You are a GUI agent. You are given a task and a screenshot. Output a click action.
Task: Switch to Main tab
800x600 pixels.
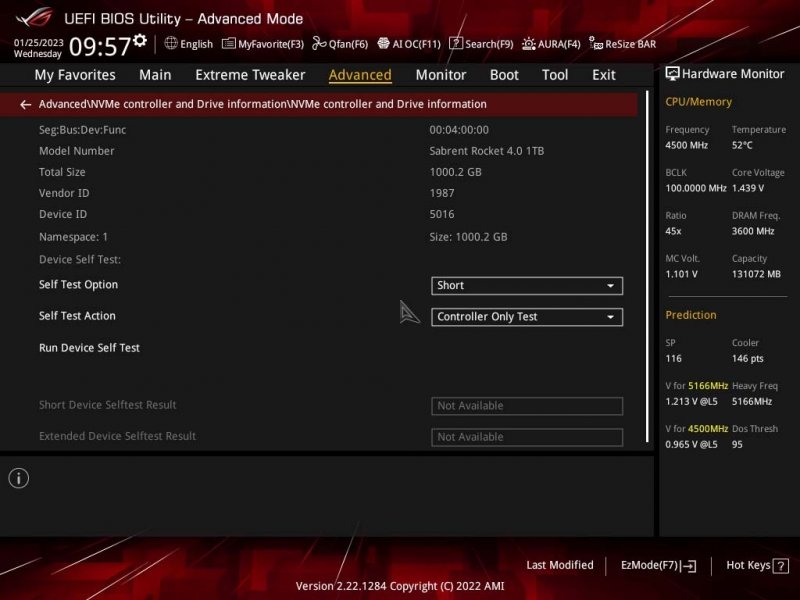pos(155,75)
